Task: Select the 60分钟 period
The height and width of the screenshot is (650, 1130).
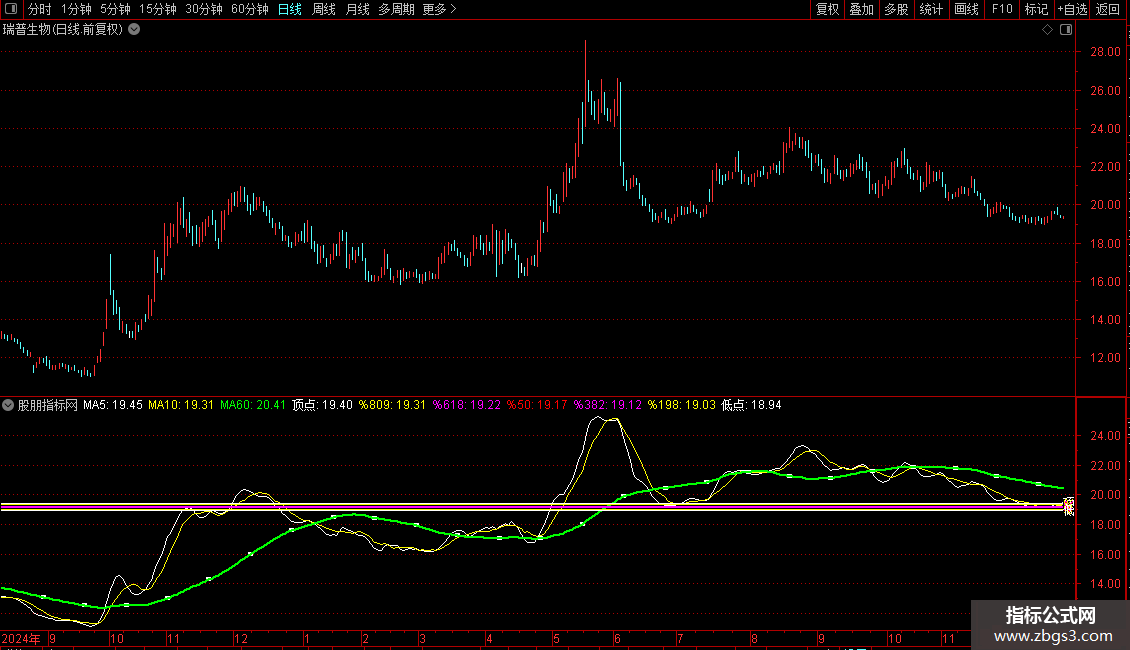Action: tap(250, 9)
